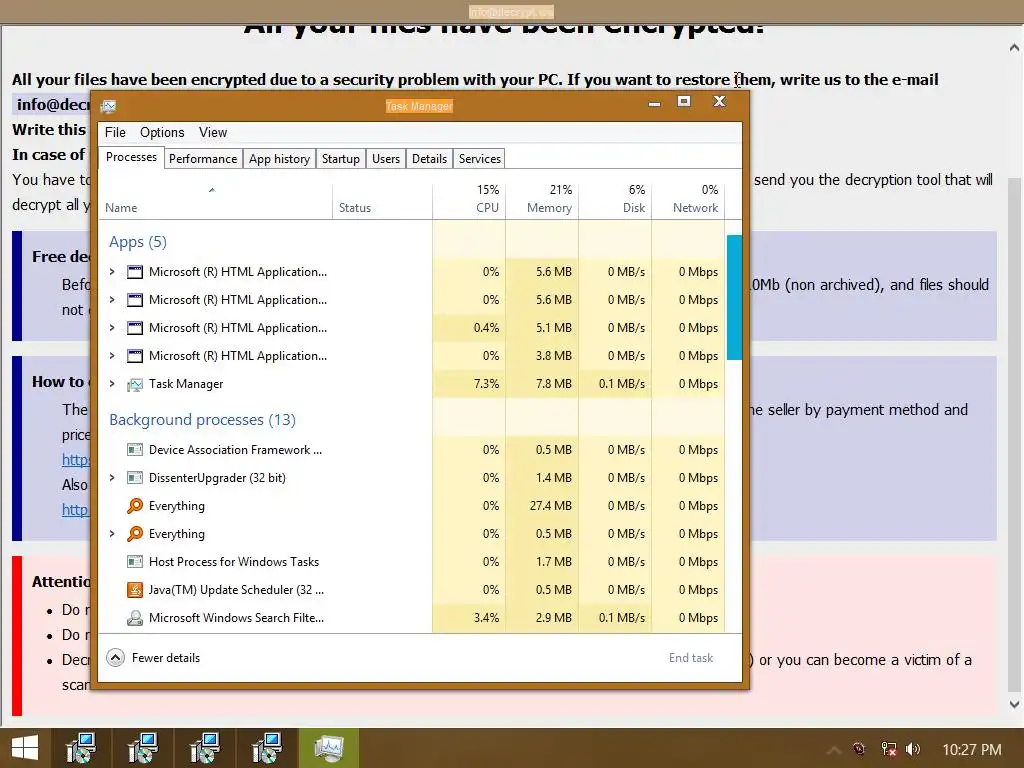1024x768 pixels.
Task: Click the 3.4% CPU cell
Action: 469,618
